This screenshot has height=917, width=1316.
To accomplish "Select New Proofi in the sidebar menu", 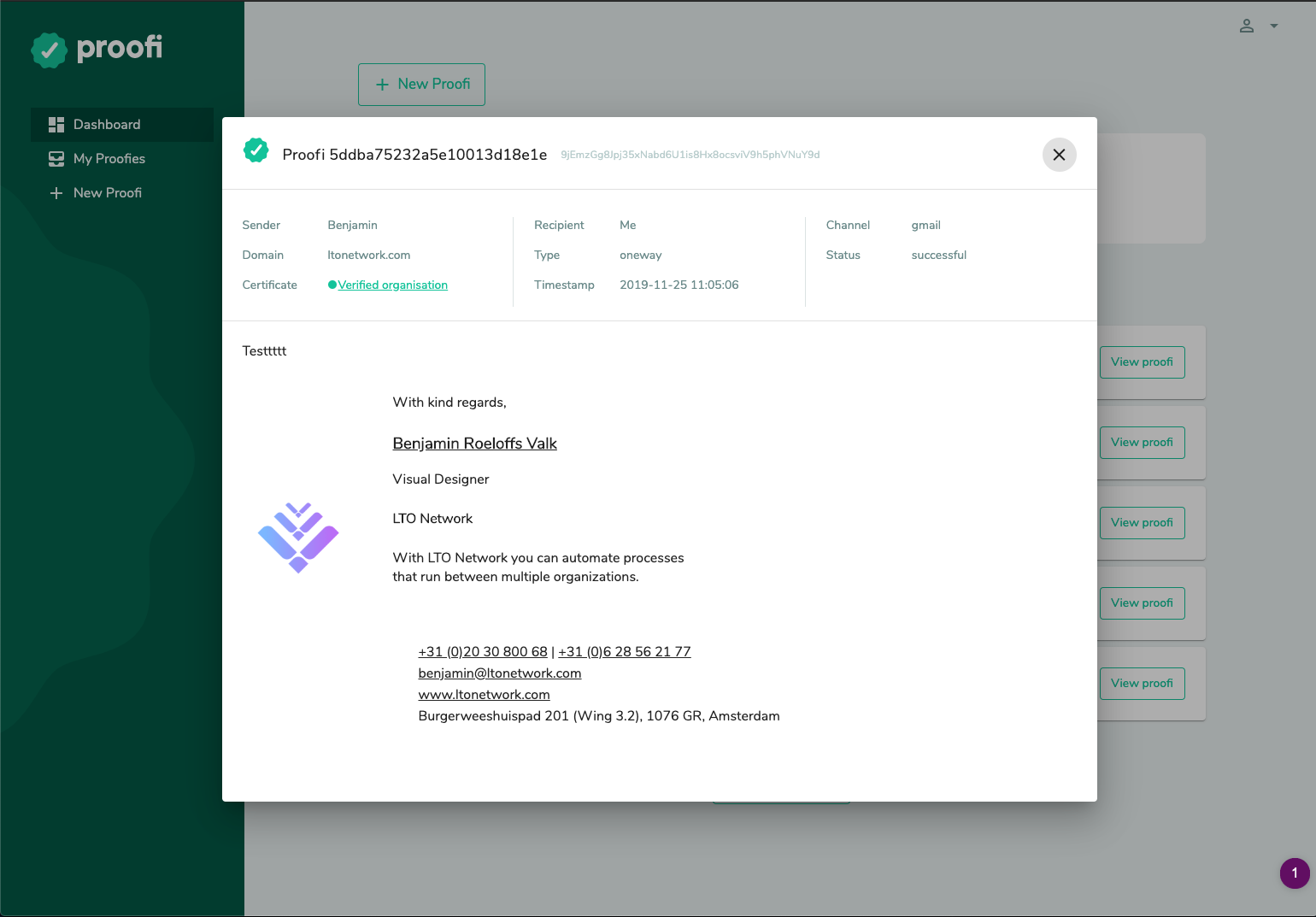I will coord(122,193).
